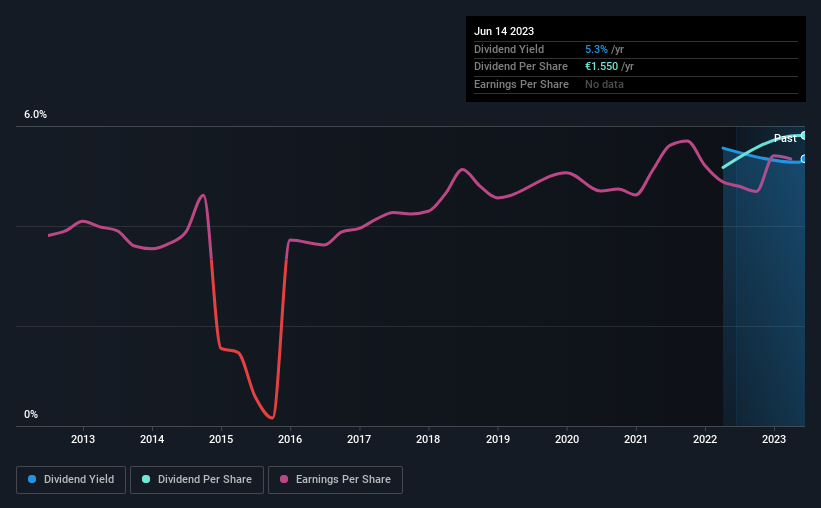Click the Jun 14 2023 tooltip date header
Viewport: 821px width, 508px height.
click(x=504, y=31)
